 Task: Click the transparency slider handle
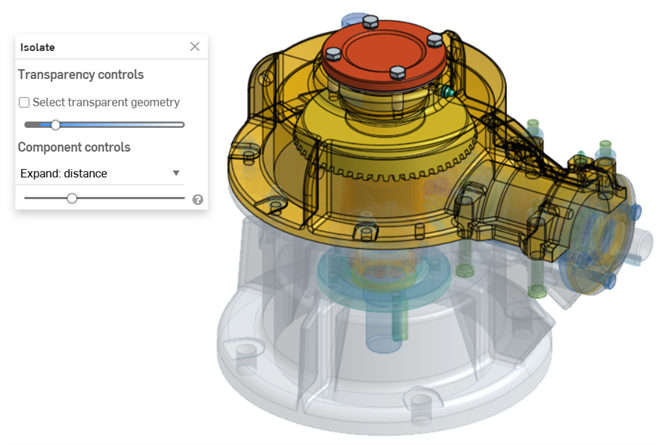point(55,125)
